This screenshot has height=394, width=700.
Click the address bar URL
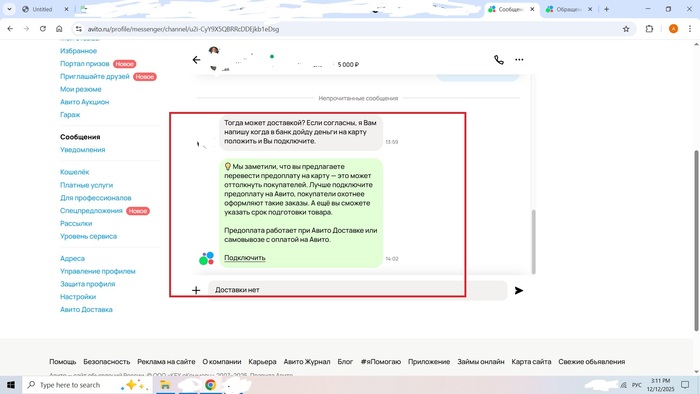183,29
